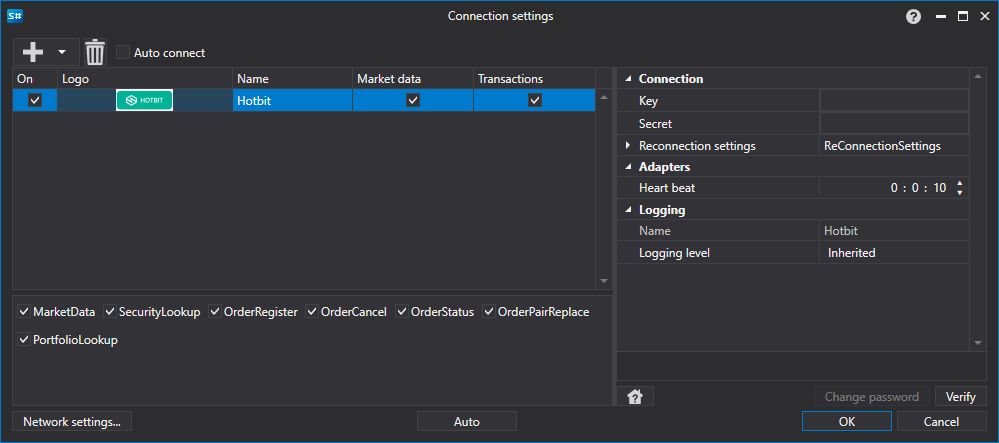Open the Logging level Inherited dropdown
This screenshot has height=443, width=999.
(894, 253)
